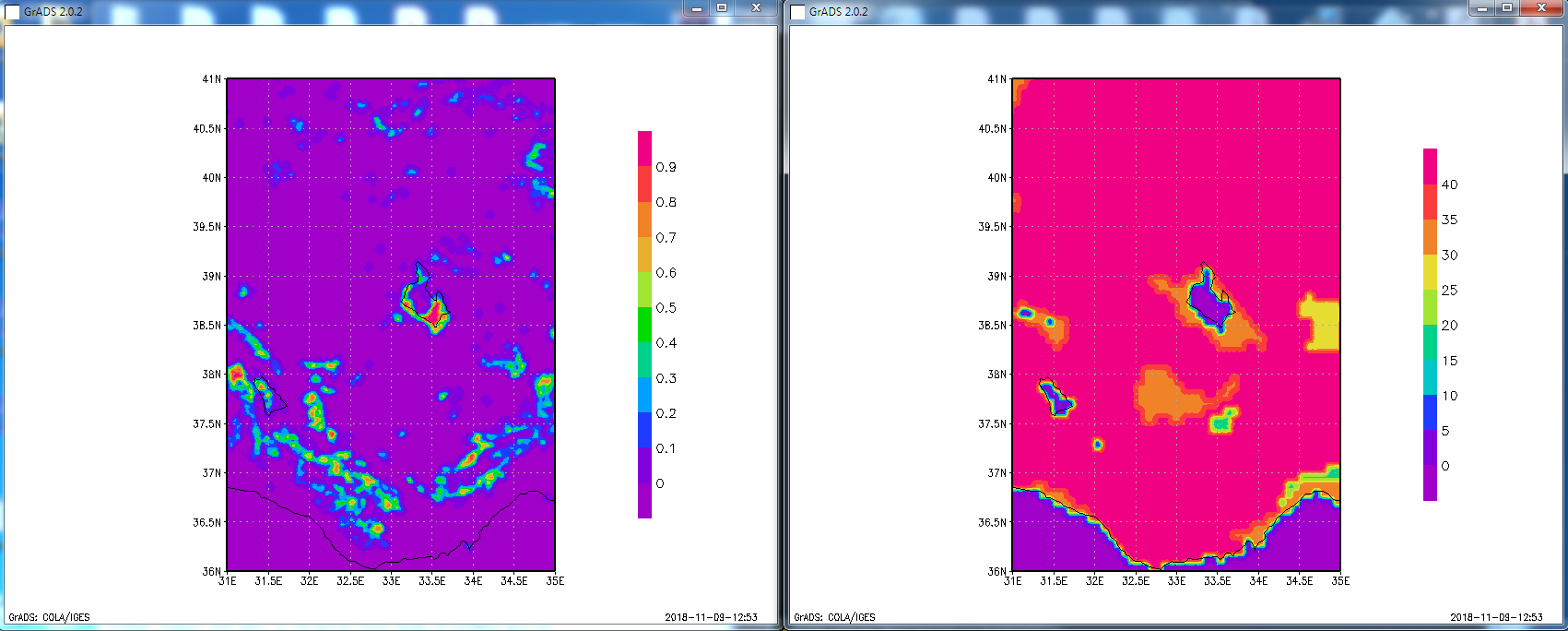Select the right window's 'GrADS 2.0.2' title text

[x=839, y=12]
